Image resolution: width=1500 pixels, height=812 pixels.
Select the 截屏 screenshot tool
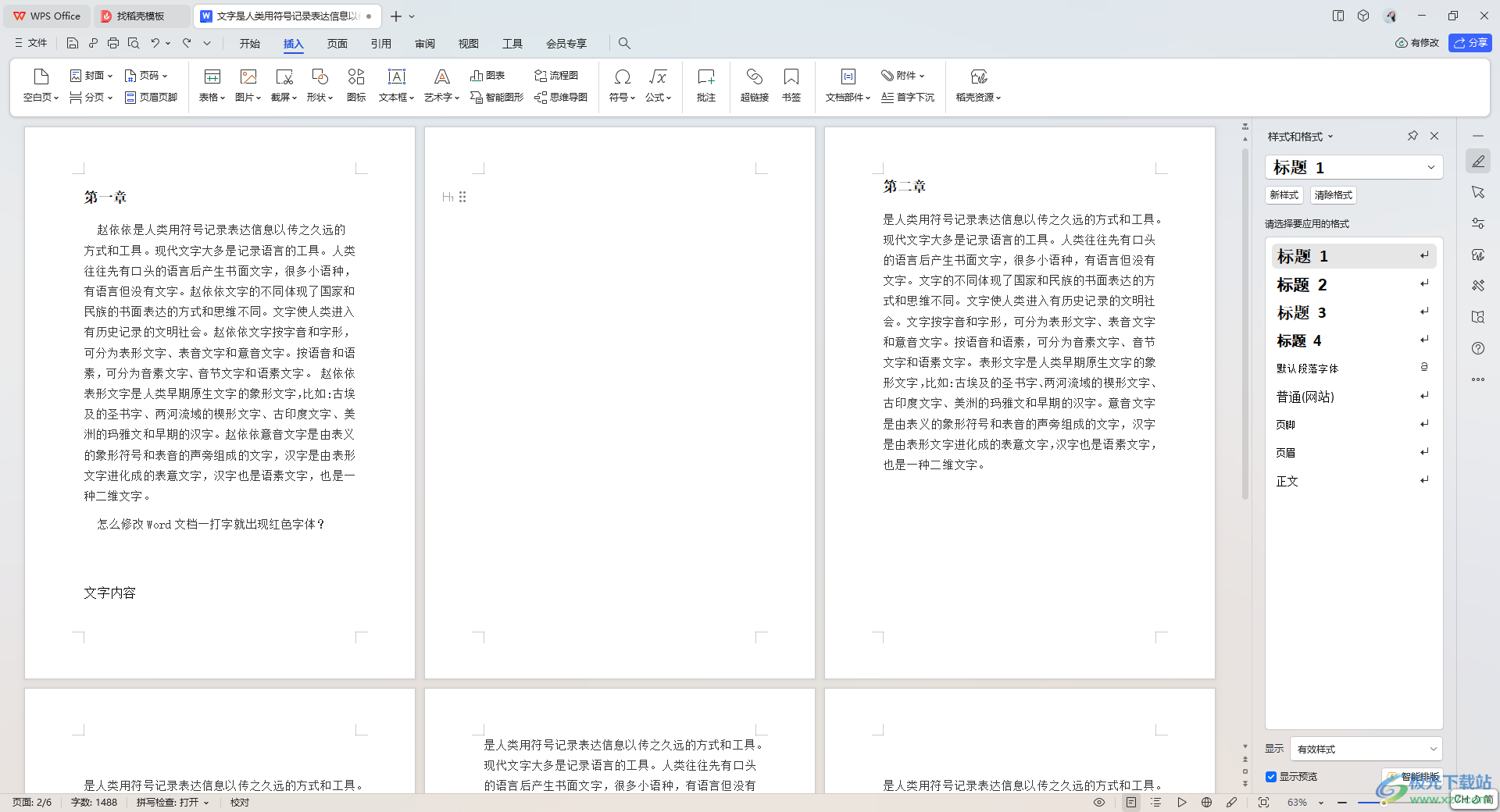coord(284,85)
